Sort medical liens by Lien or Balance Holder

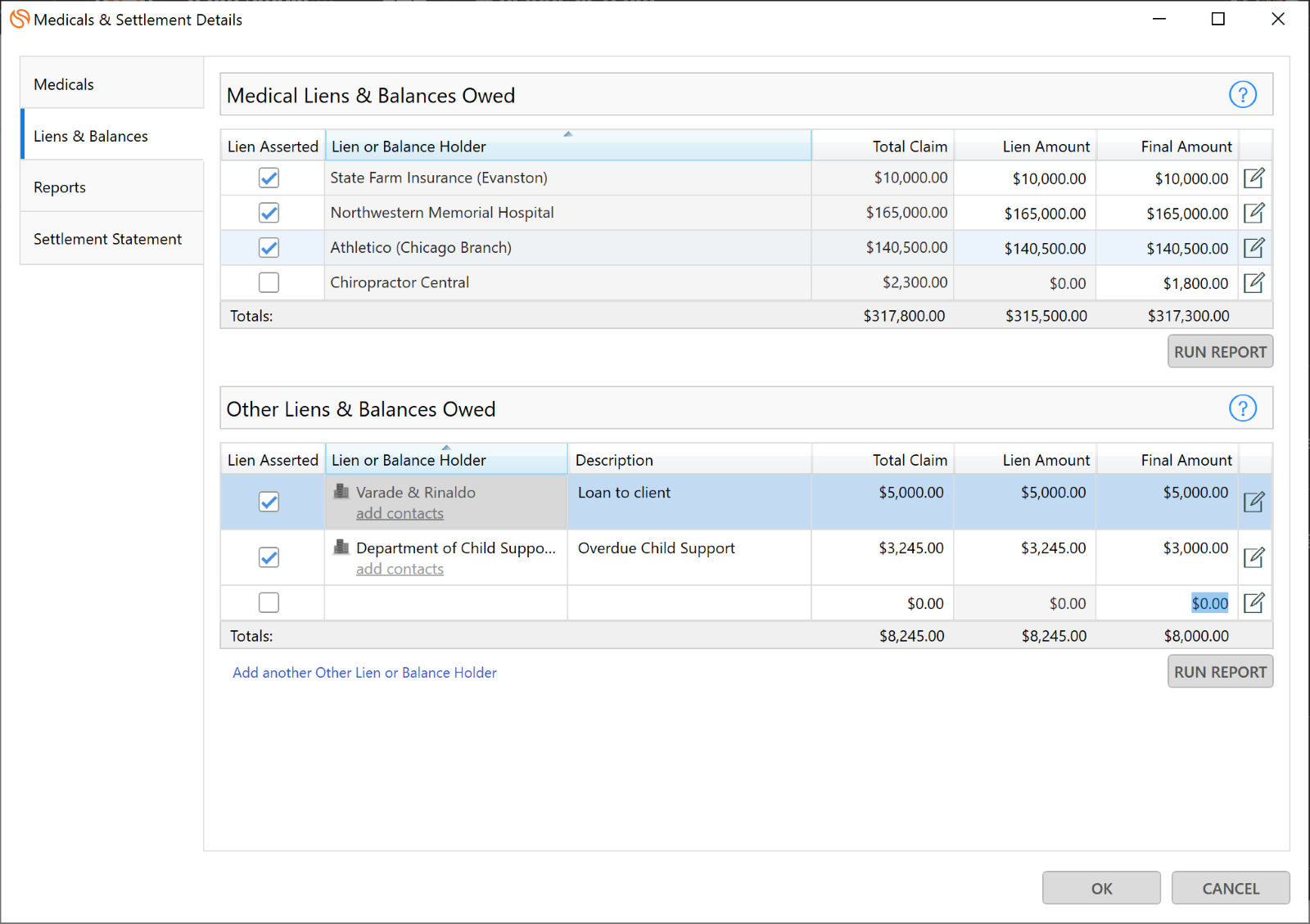click(x=568, y=146)
